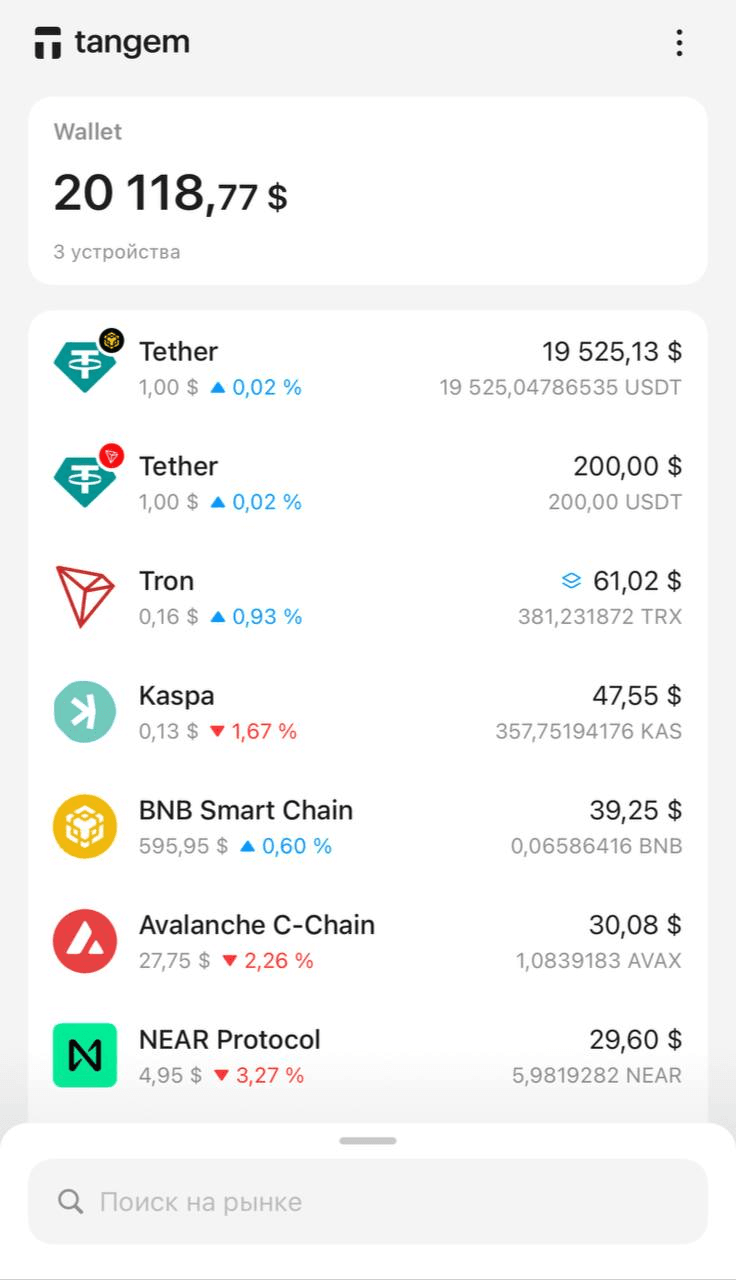Focus the 'Поиск на рынке' search field
The width and height of the screenshot is (736, 1280).
[368, 1201]
